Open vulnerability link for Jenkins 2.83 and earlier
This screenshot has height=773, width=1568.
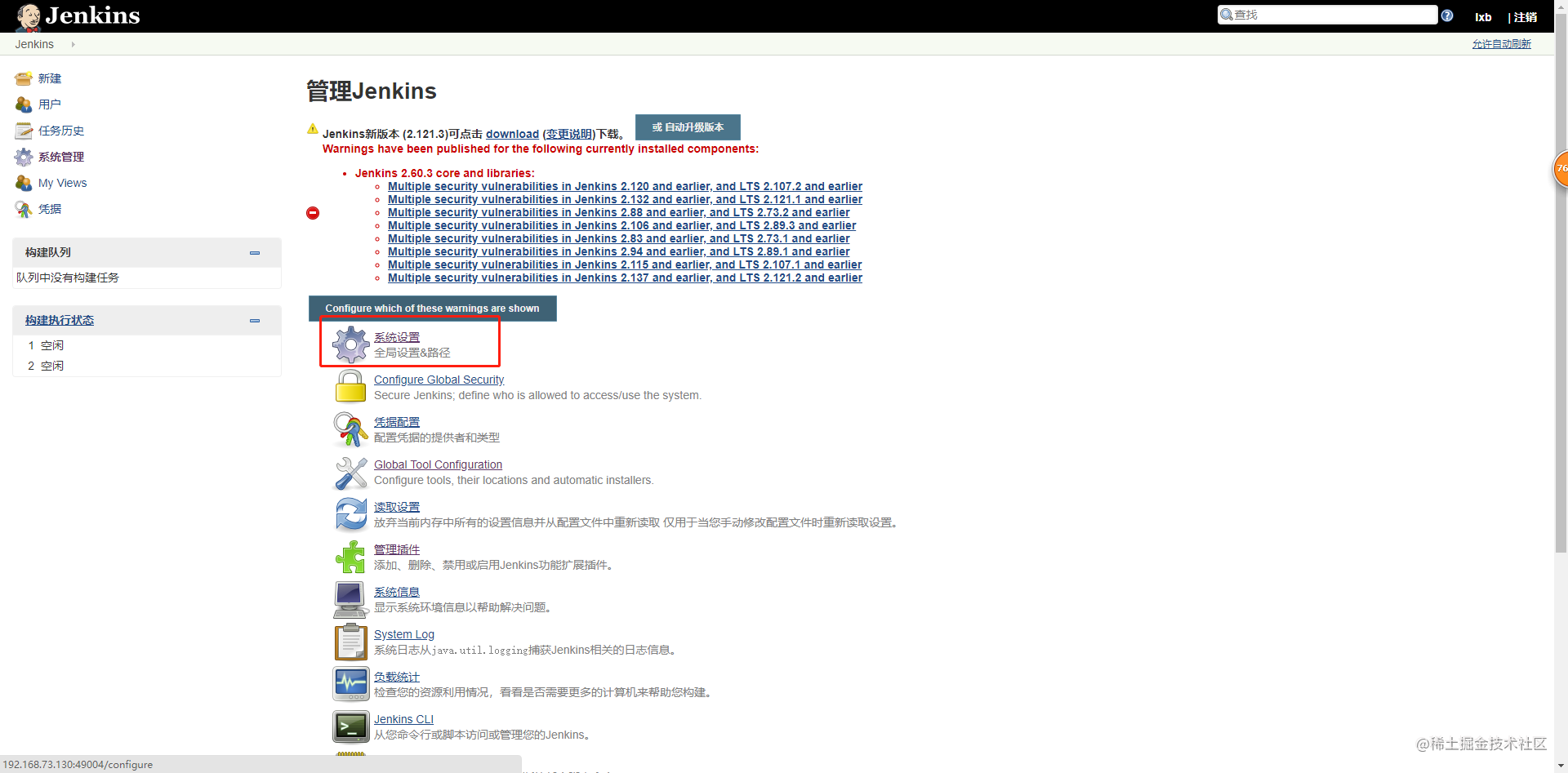click(x=619, y=238)
